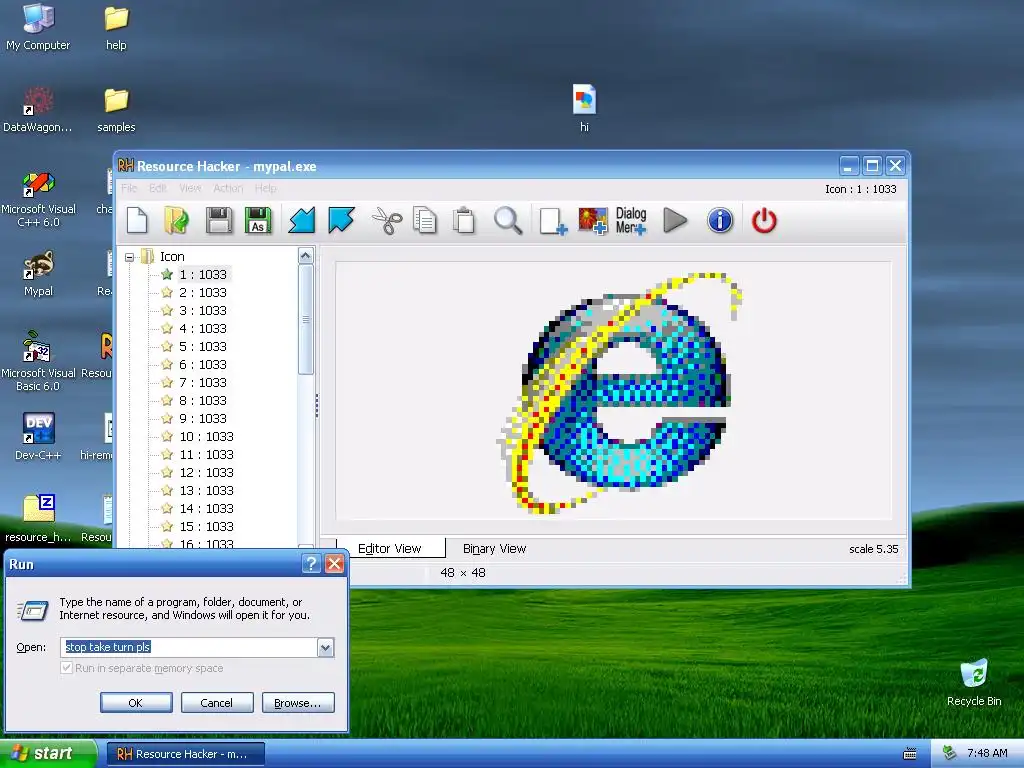Viewport: 1024px width, 768px height.
Task: Select icon resource 9 : 1033
Action: (203, 419)
